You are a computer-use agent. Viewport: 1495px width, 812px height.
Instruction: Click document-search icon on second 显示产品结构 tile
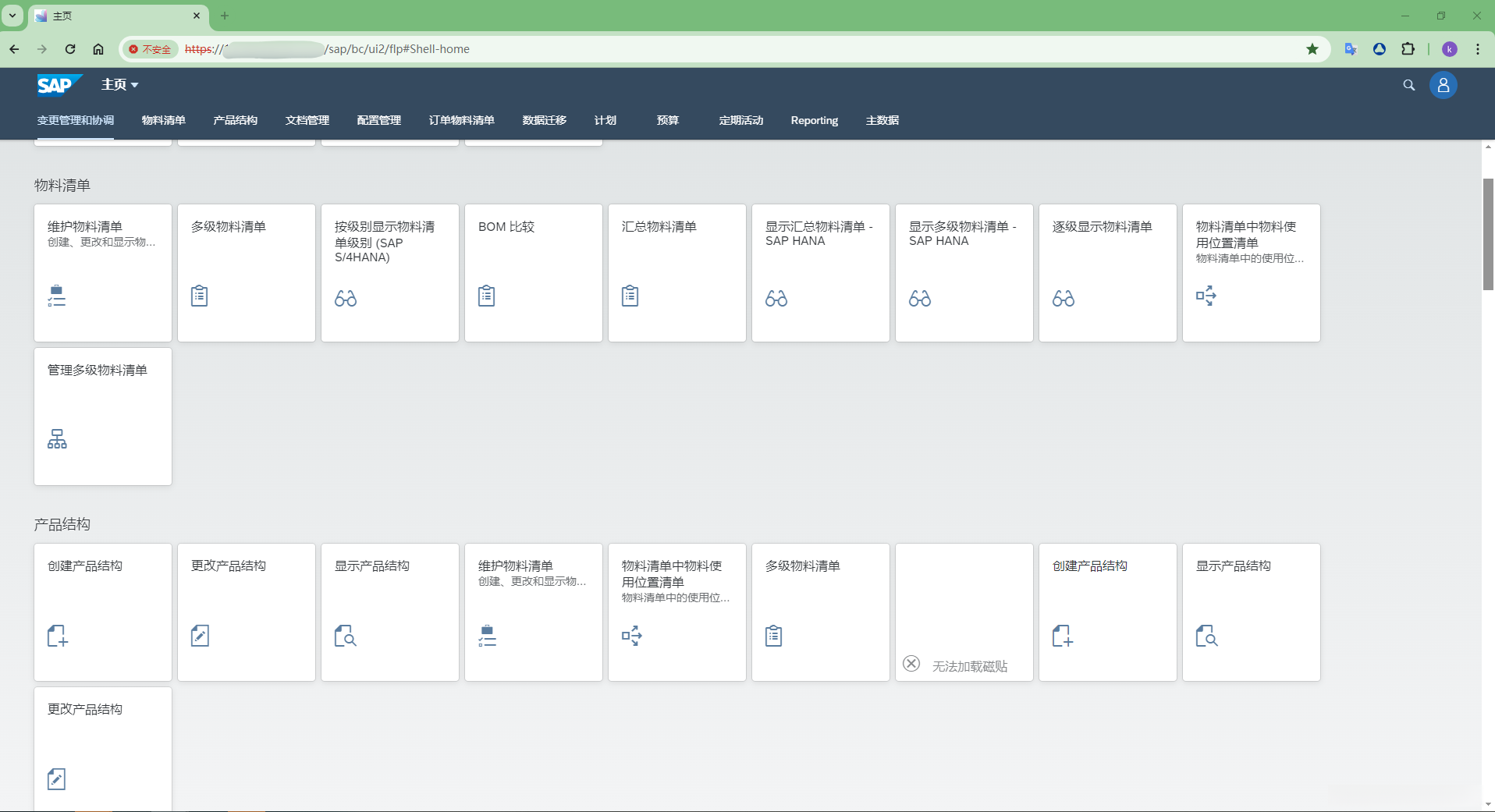click(1207, 636)
